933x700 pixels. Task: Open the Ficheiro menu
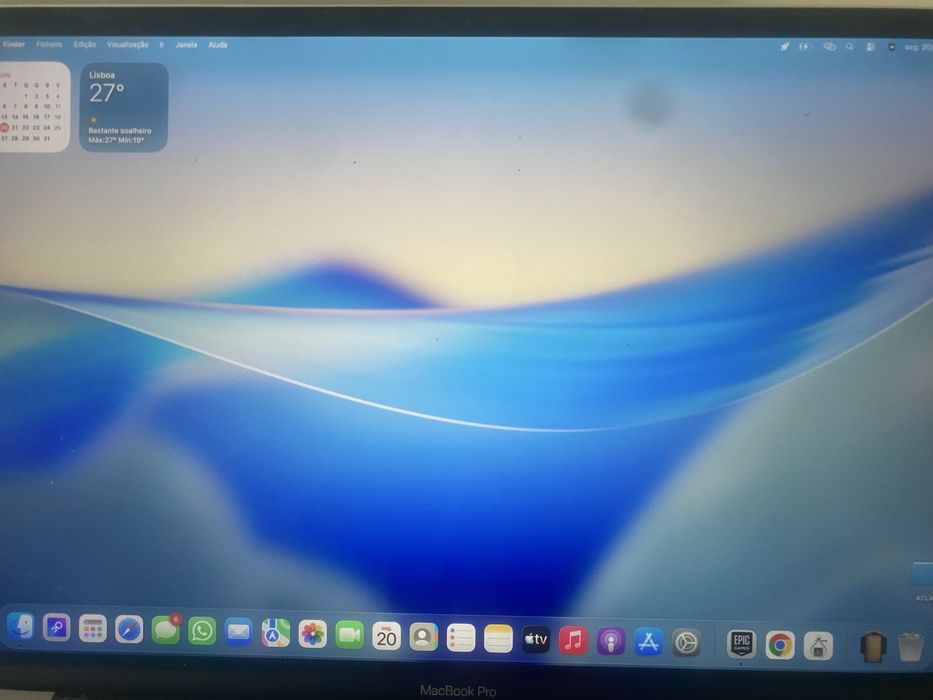pyautogui.click(x=49, y=44)
